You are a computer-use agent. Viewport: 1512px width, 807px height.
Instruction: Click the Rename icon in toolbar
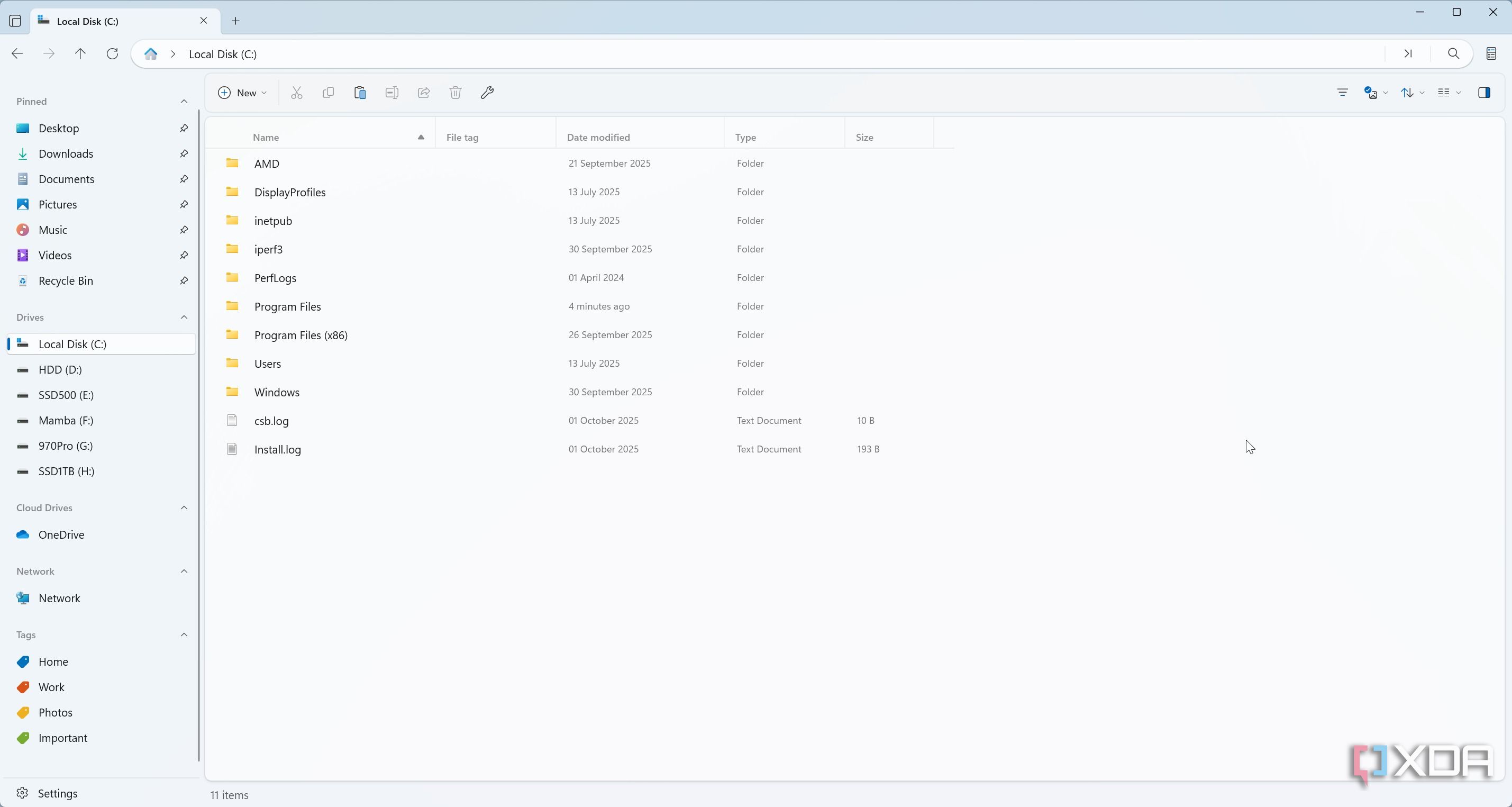pyautogui.click(x=392, y=93)
